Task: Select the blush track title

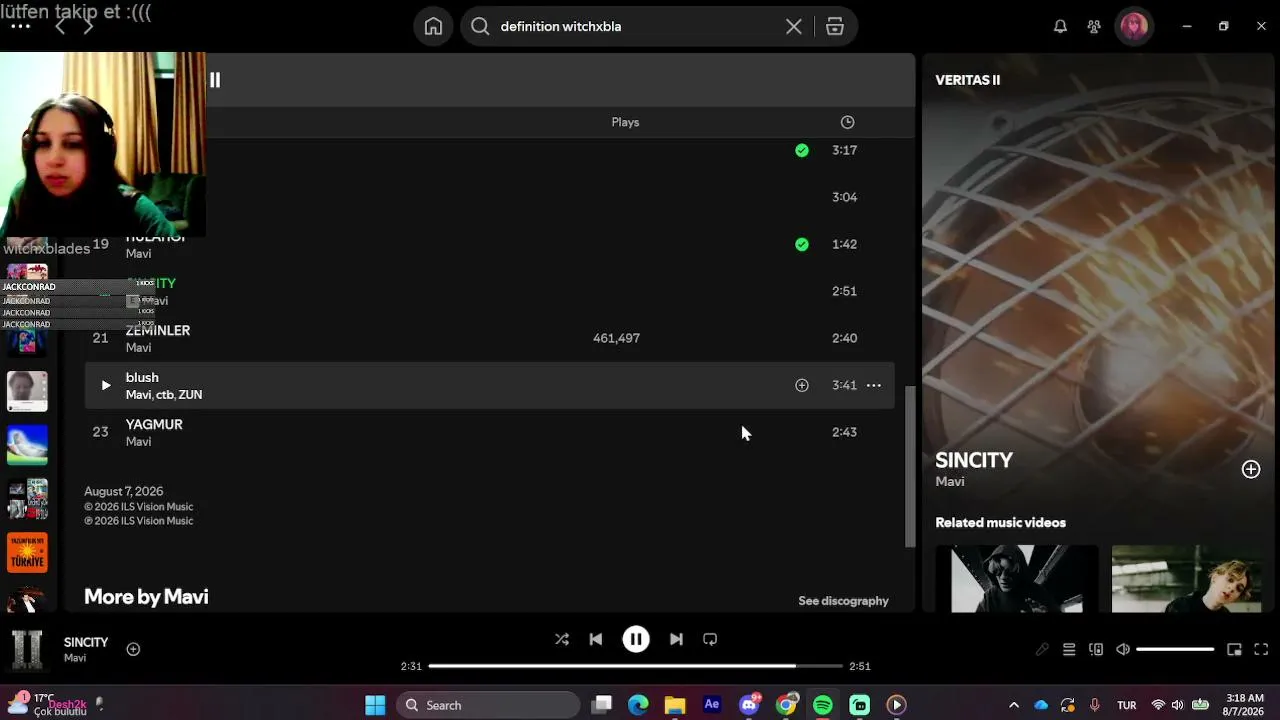Action: pos(142,377)
